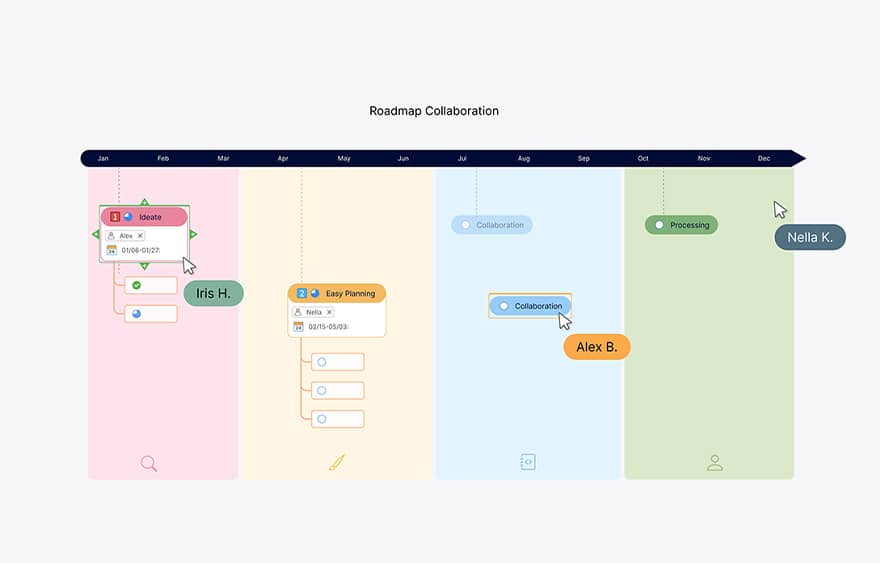Click Dec on the timeline bar
880x563 pixels.
pyautogui.click(x=764, y=158)
